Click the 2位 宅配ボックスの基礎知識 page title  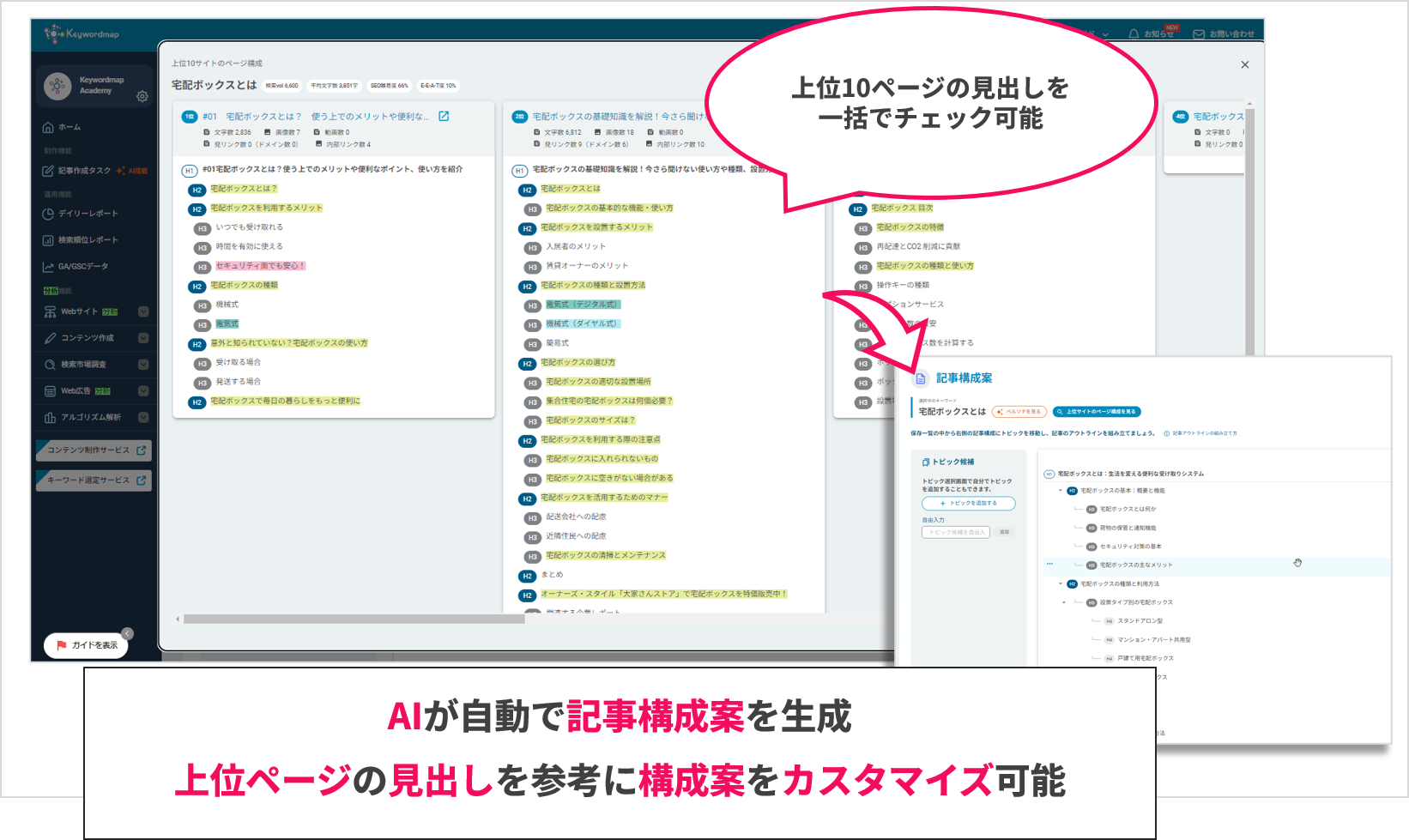click(x=618, y=117)
